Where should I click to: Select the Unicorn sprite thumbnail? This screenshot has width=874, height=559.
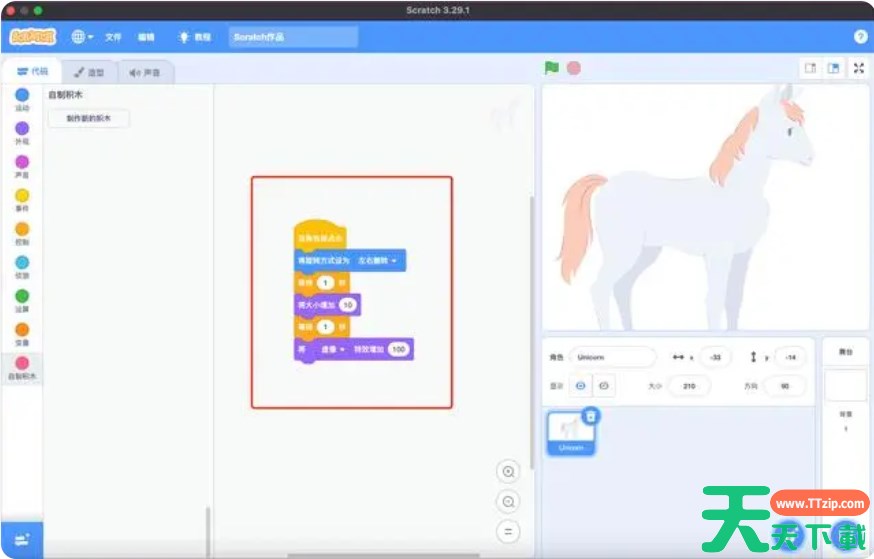tap(571, 433)
